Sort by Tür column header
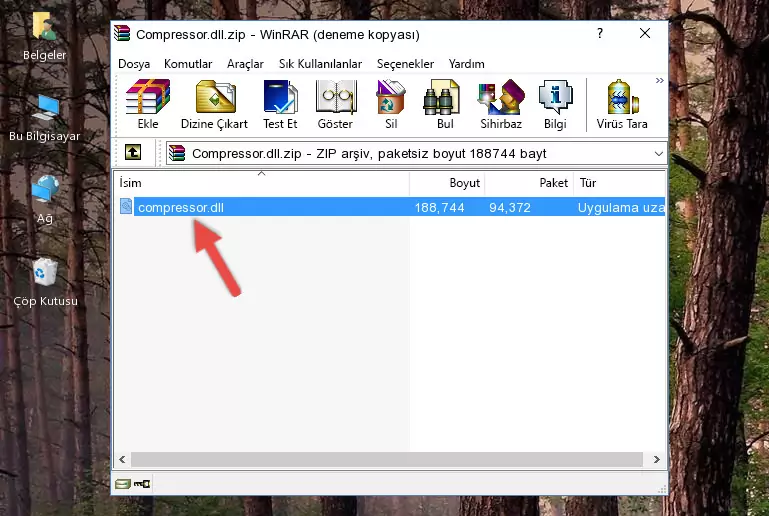Screen dimensions: 769x516 click(x=619, y=183)
